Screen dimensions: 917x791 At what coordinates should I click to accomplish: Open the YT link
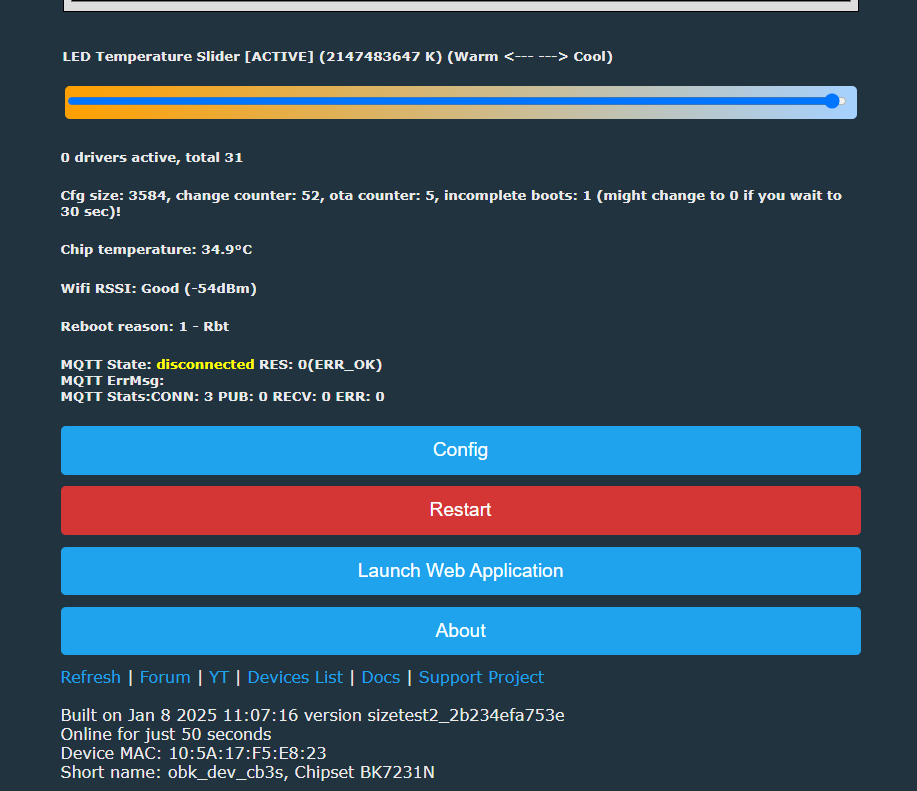[x=219, y=677]
